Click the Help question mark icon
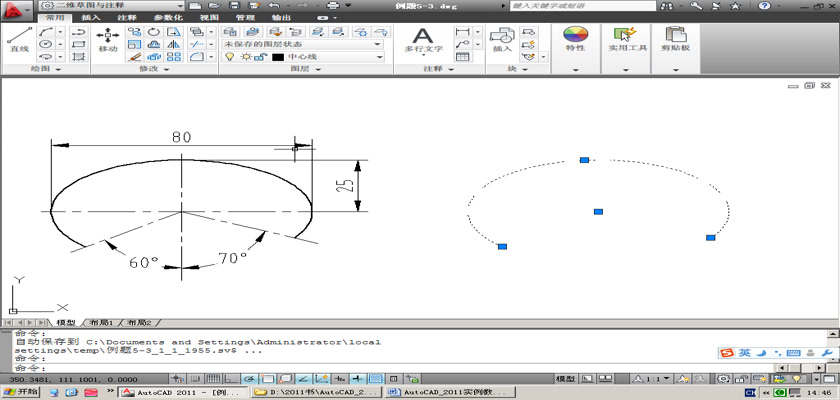 (764, 6)
